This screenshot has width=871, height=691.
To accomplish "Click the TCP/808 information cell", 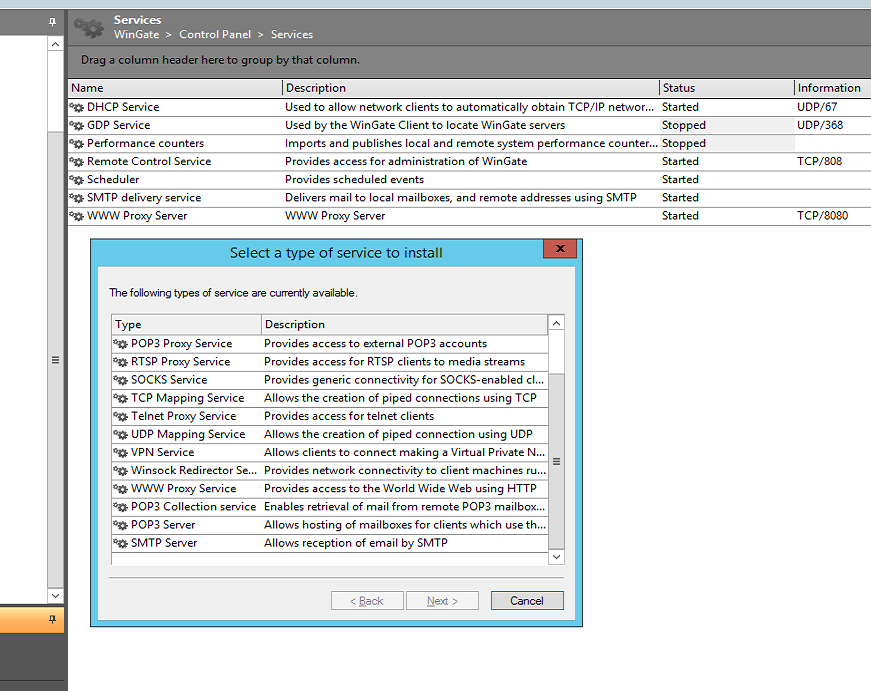I will 819,162.
